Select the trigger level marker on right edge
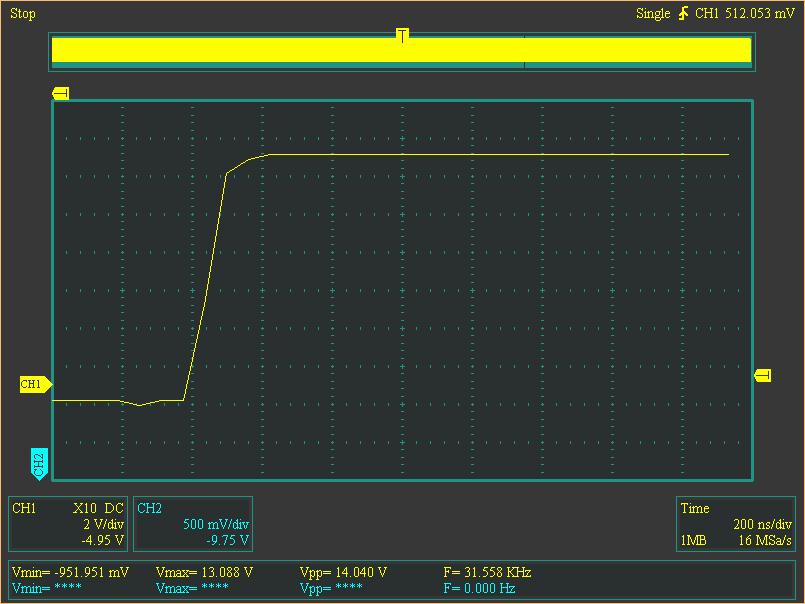Viewport: 805px width, 604px height. pyautogui.click(x=762, y=375)
